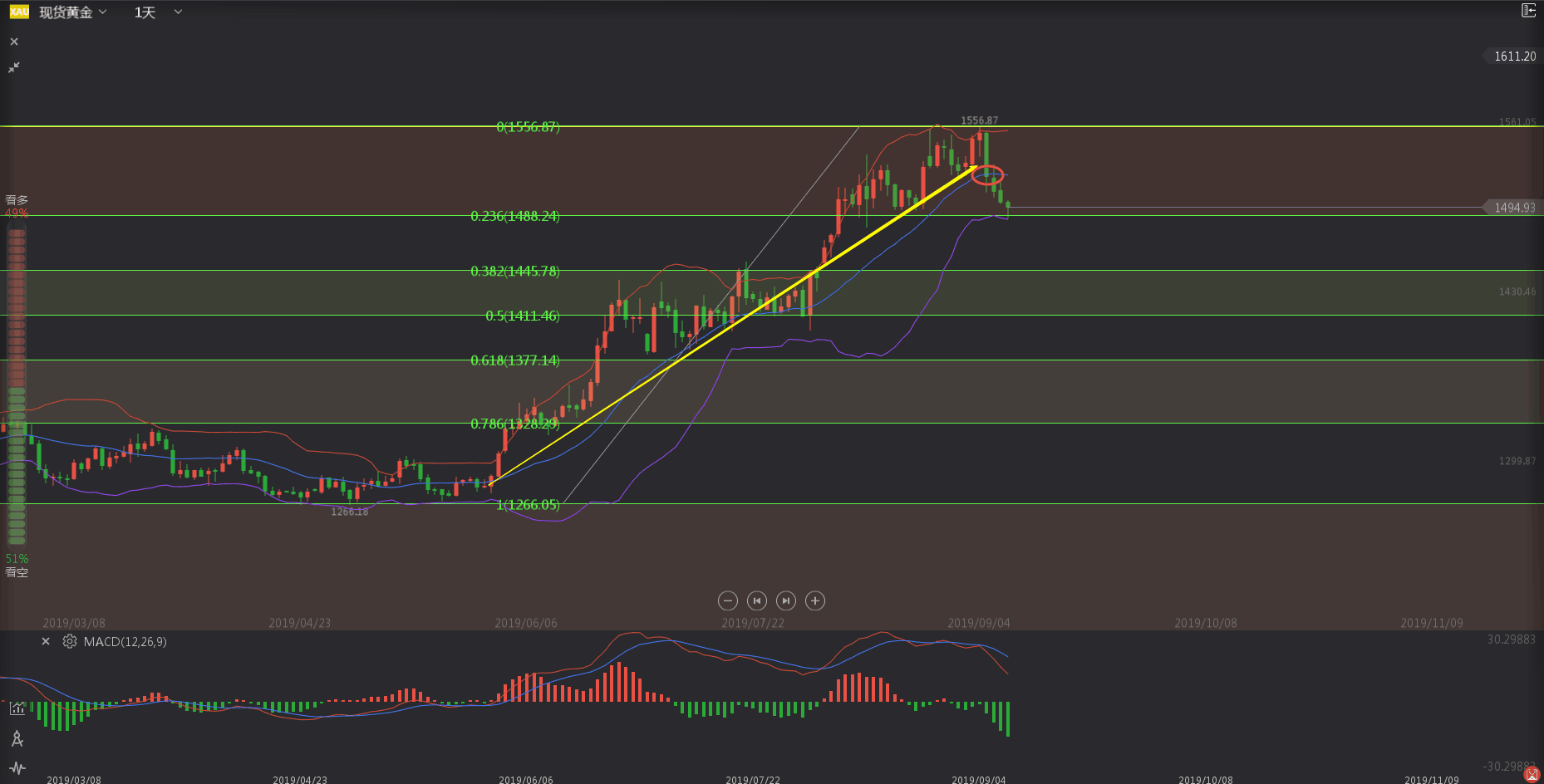
Task: Jump to the chart start with skip-back button
Action: click(x=756, y=600)
